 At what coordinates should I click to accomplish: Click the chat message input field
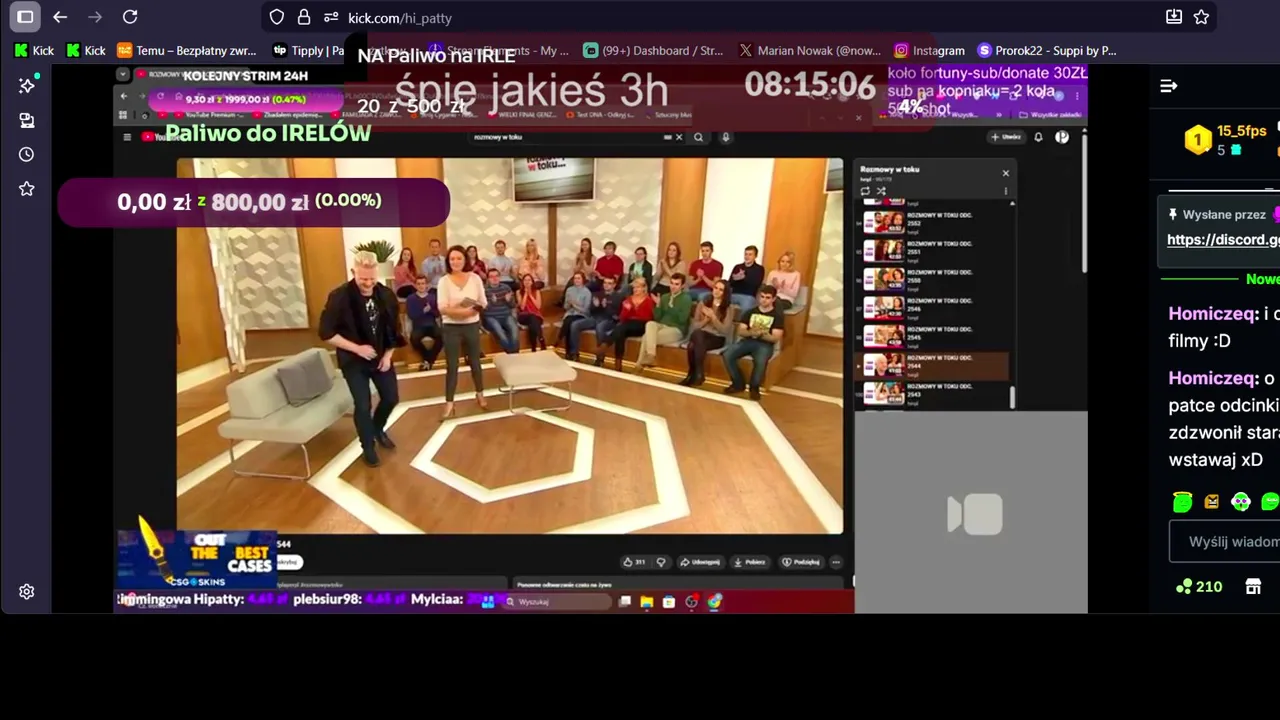(x=1225, y=542)
